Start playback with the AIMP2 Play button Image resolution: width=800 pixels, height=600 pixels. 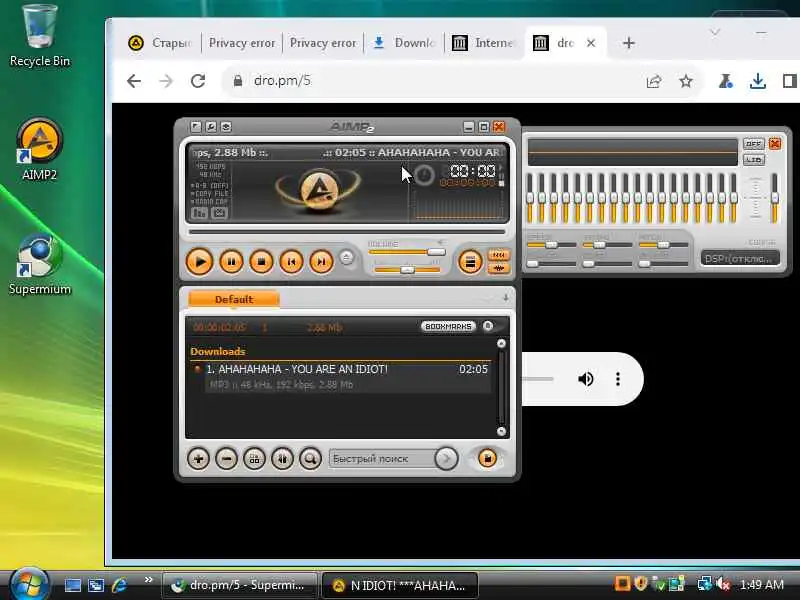point(199,262)
